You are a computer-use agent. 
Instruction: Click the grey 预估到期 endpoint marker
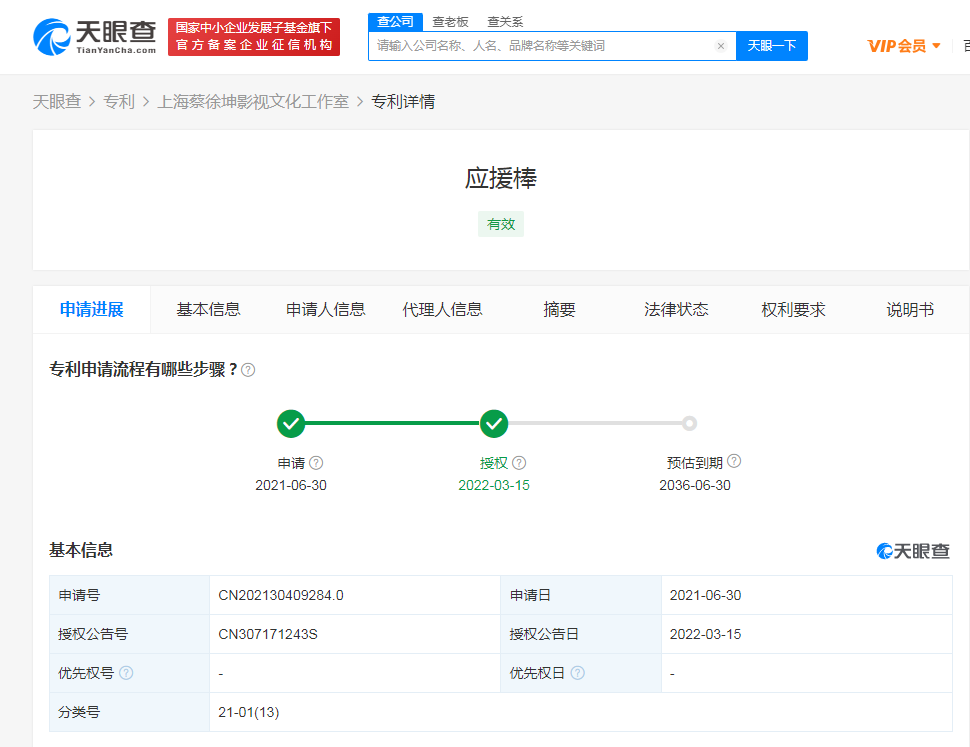pyautogui.click(x=689, y=424)
